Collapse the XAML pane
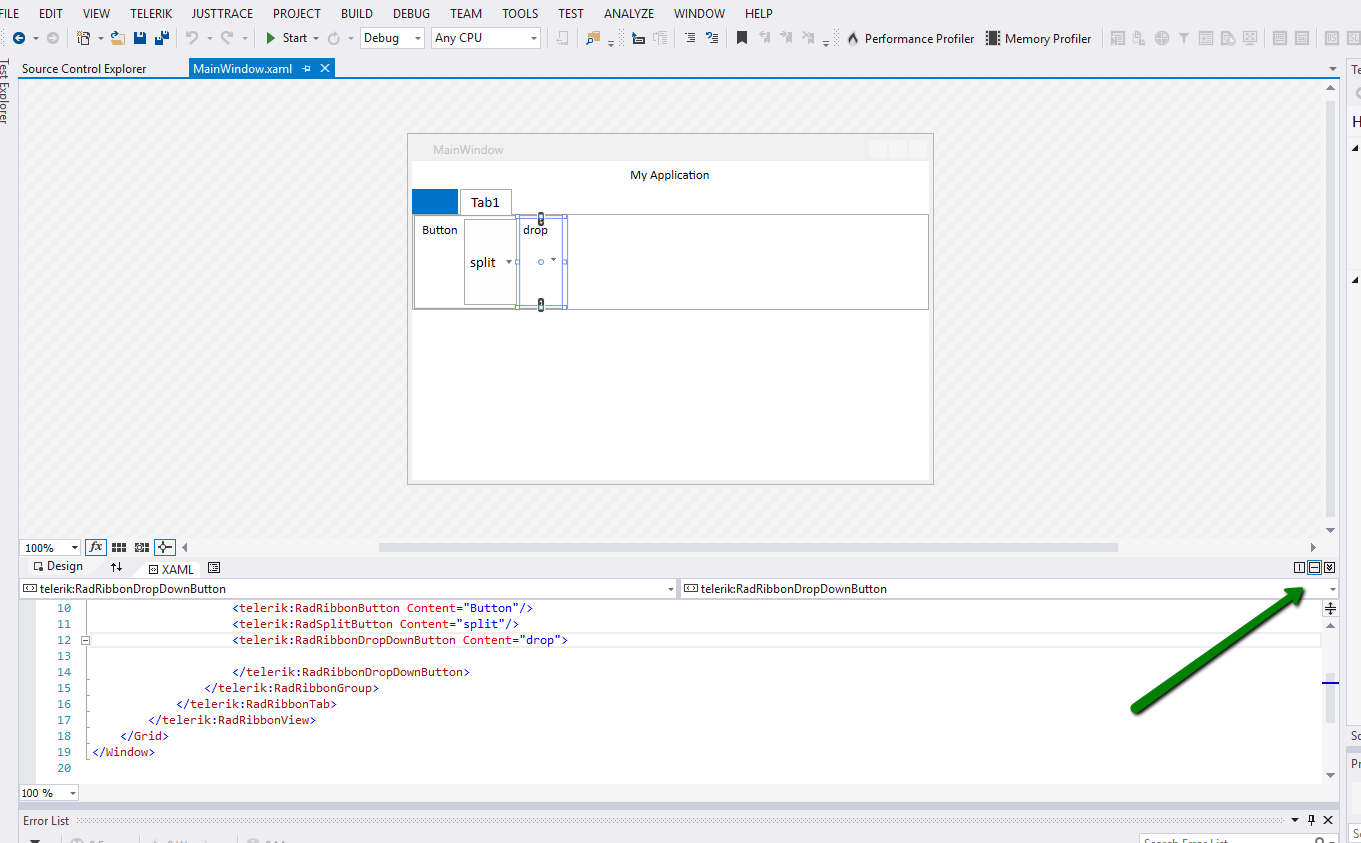Screen dimensions: 1361x843 [x=1329, y=567]
